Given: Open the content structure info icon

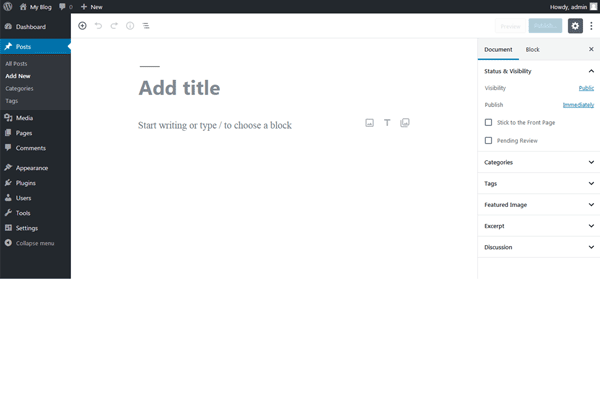Looking at the screenshot, I should pos(130,26).
